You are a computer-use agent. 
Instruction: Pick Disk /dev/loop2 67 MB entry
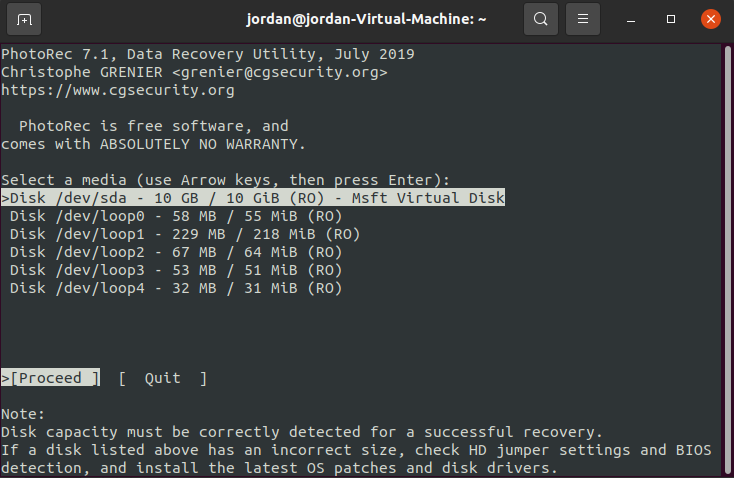point(176,252)
